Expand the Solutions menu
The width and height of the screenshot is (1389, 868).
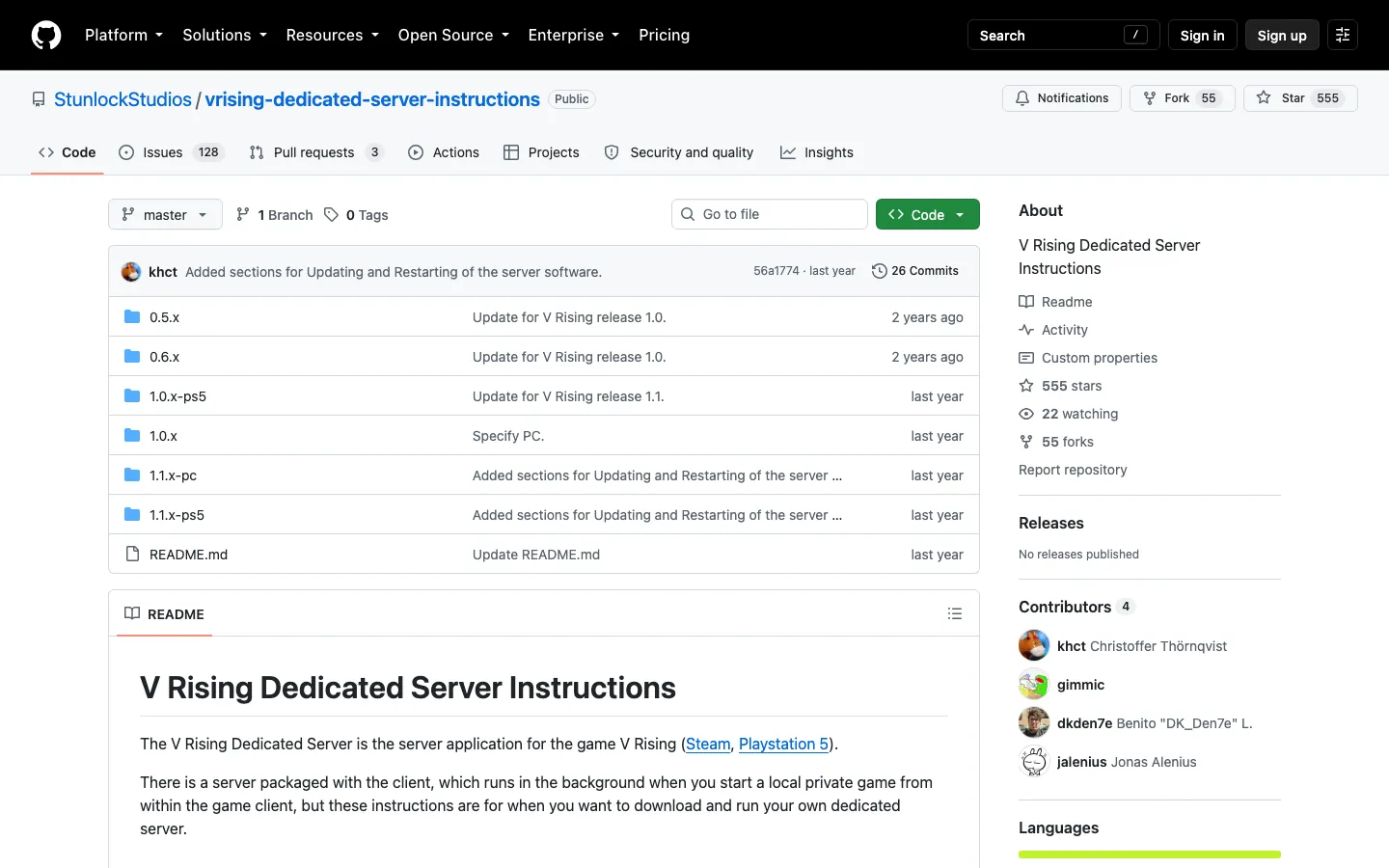(225, 35)
